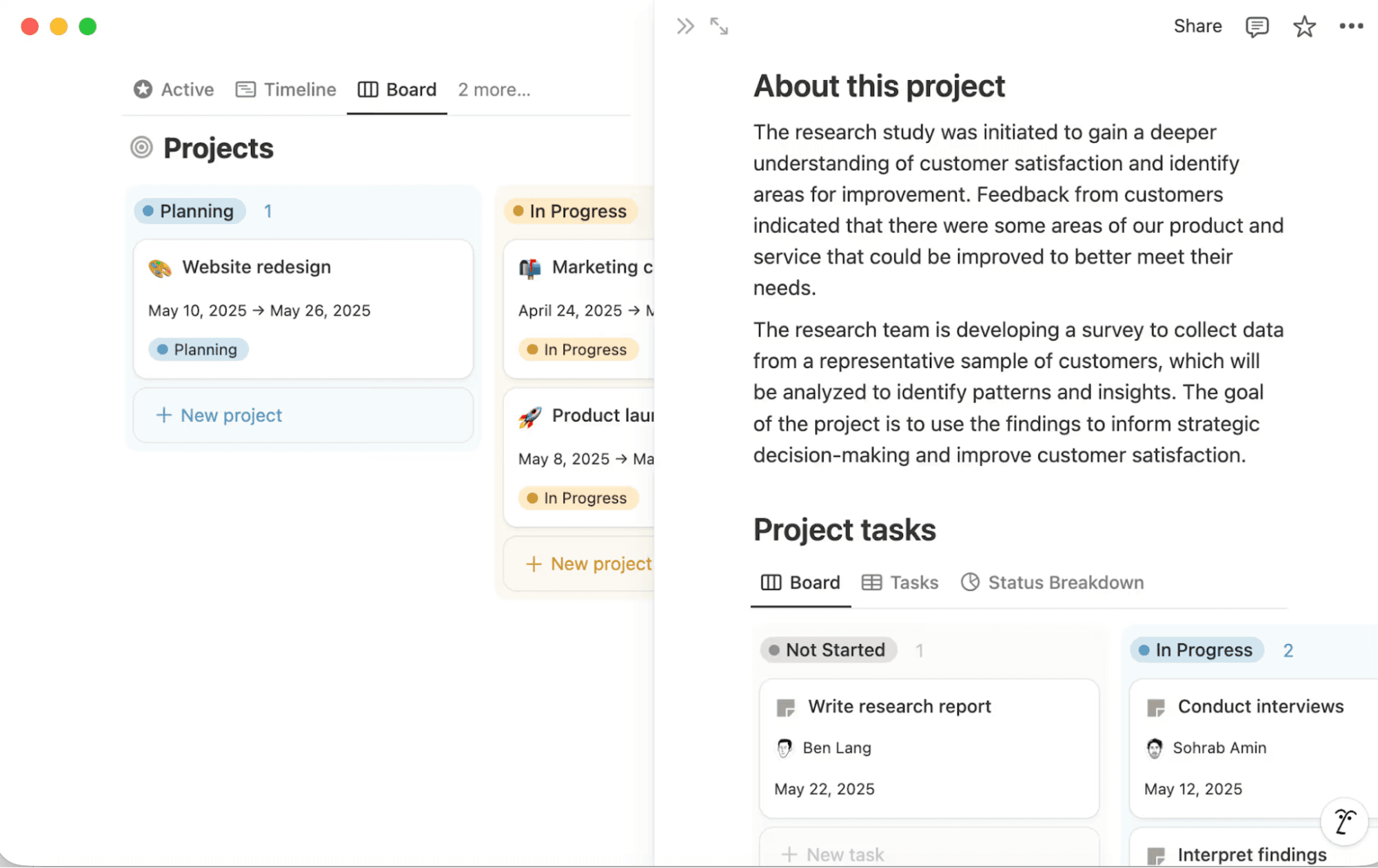This screenshot has width=1378, height=868.
Task: Open the Write research report task card
Action: 899,706
